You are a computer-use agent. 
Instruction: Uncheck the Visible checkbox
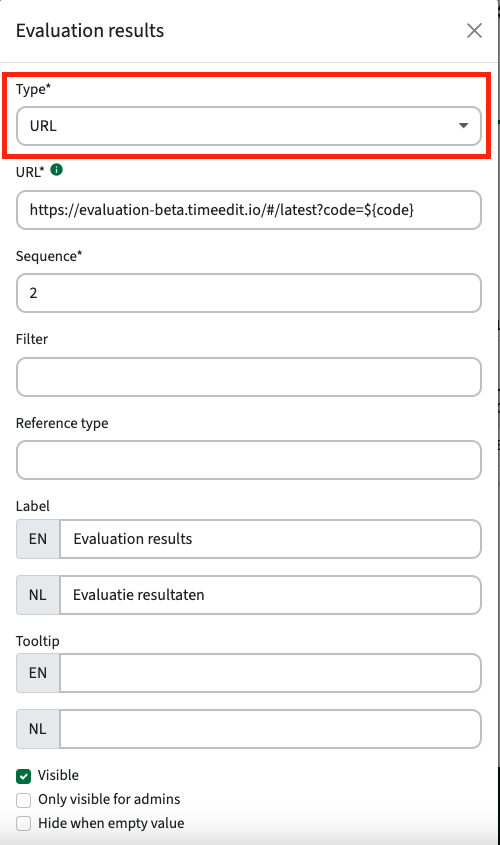click(24, 776)
